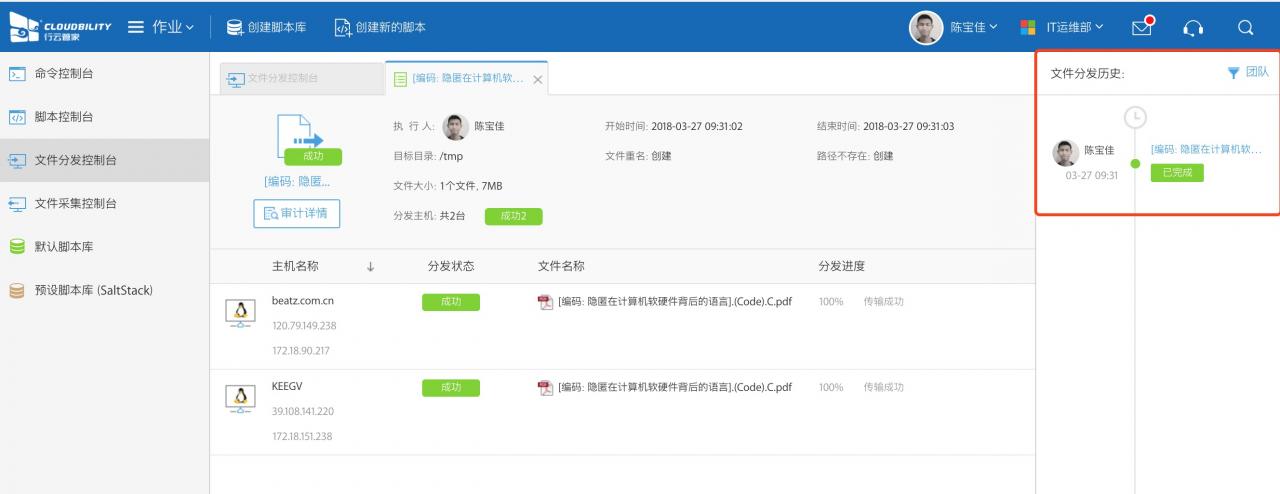
Task: Expand the 陈宝佳 user account dropdown
Action: pos(953,28)
